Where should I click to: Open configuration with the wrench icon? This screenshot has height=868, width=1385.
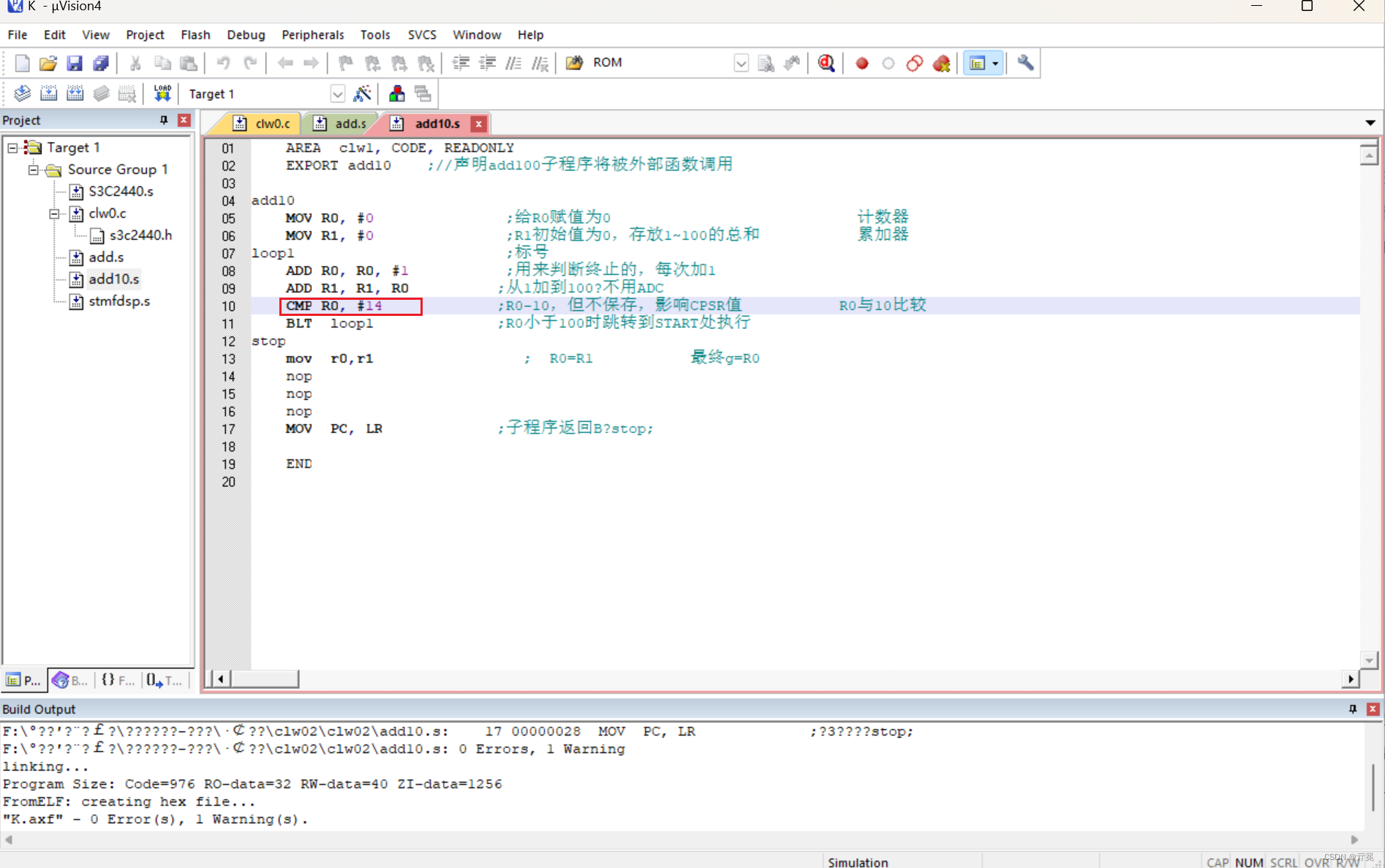tap(1025, 63)
